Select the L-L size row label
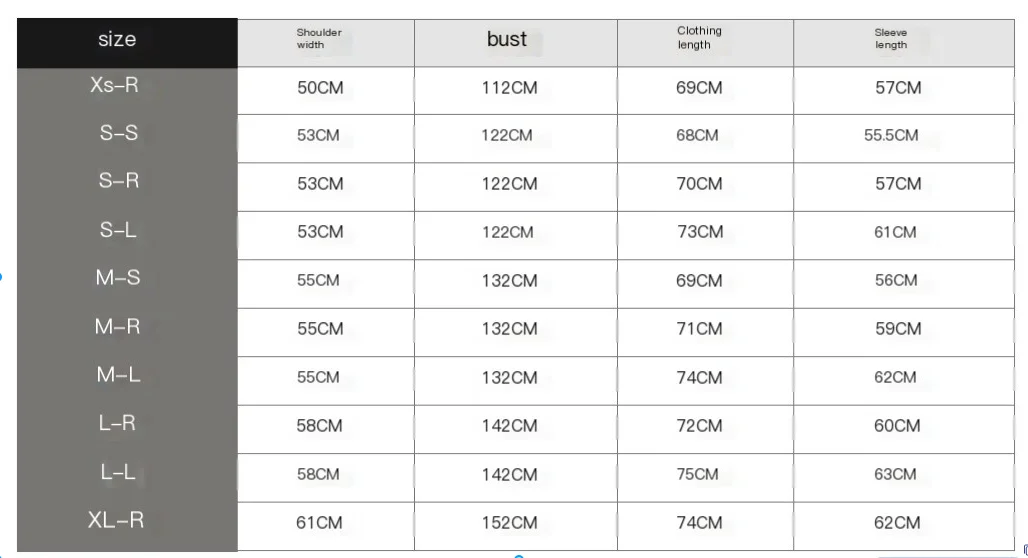The width and height of the screenshot is (1028, 558). (x=118, y=472)
